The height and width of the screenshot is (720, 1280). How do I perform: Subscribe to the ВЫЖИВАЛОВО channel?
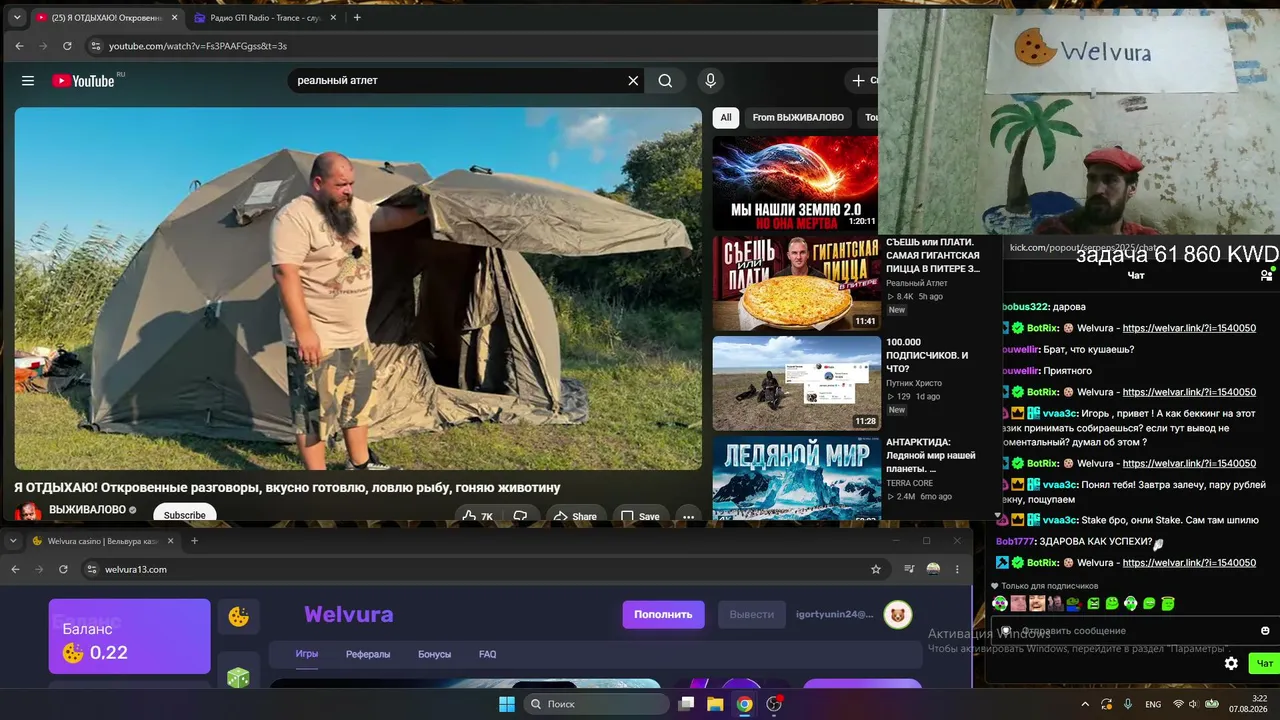[184, 515]
